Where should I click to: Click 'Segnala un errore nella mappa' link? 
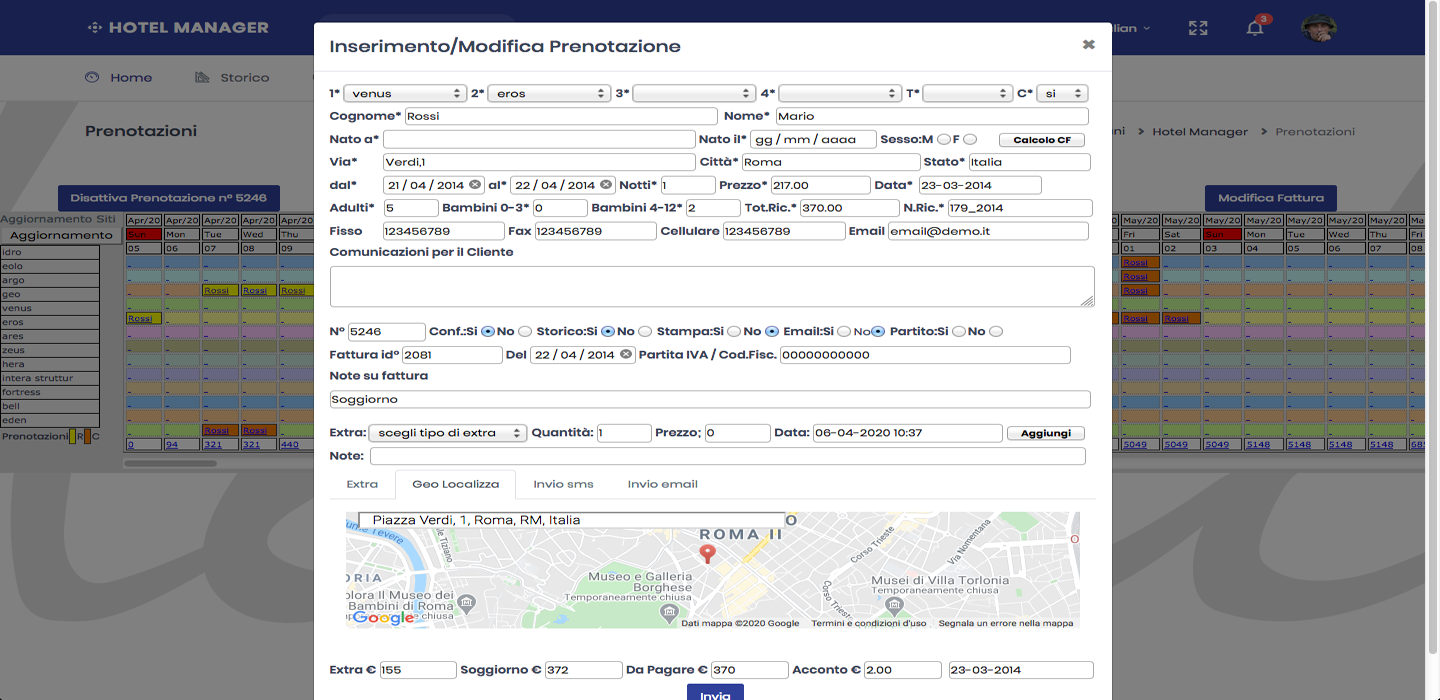1005,623
